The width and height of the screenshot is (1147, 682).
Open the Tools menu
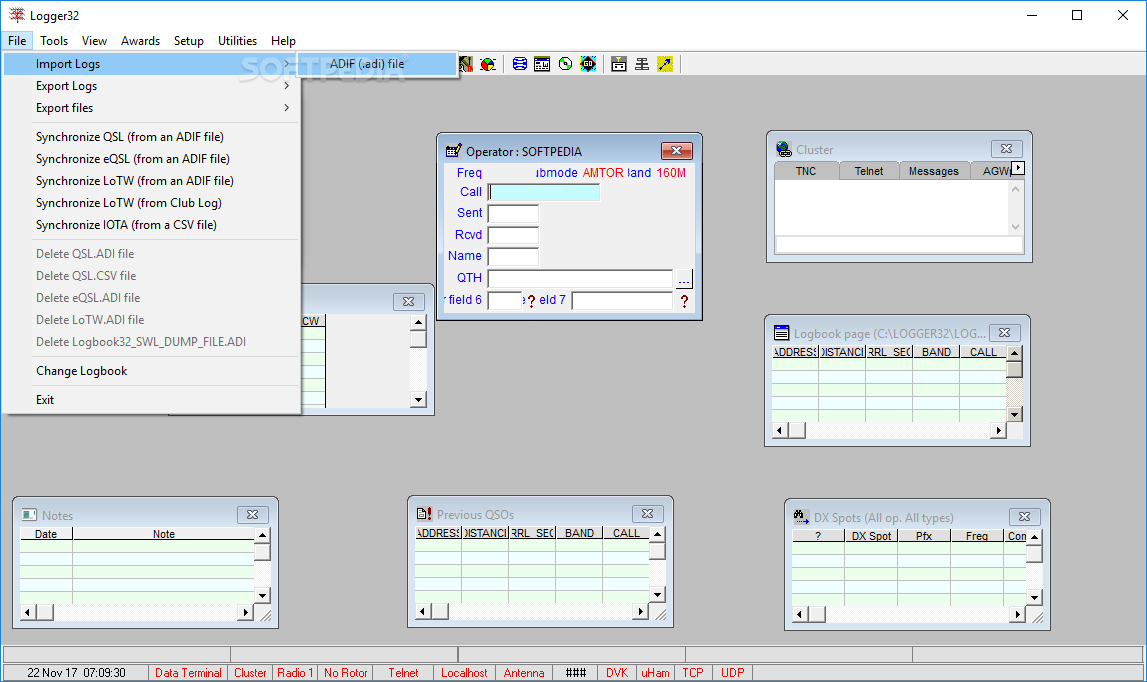pyautogui.click(x=54, y=41)
